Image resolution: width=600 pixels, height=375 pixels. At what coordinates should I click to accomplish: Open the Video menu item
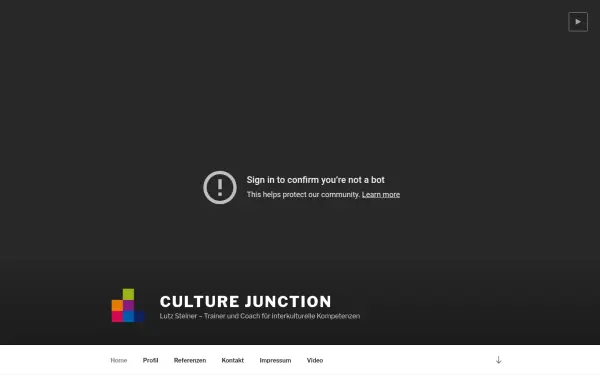point(315,360)
